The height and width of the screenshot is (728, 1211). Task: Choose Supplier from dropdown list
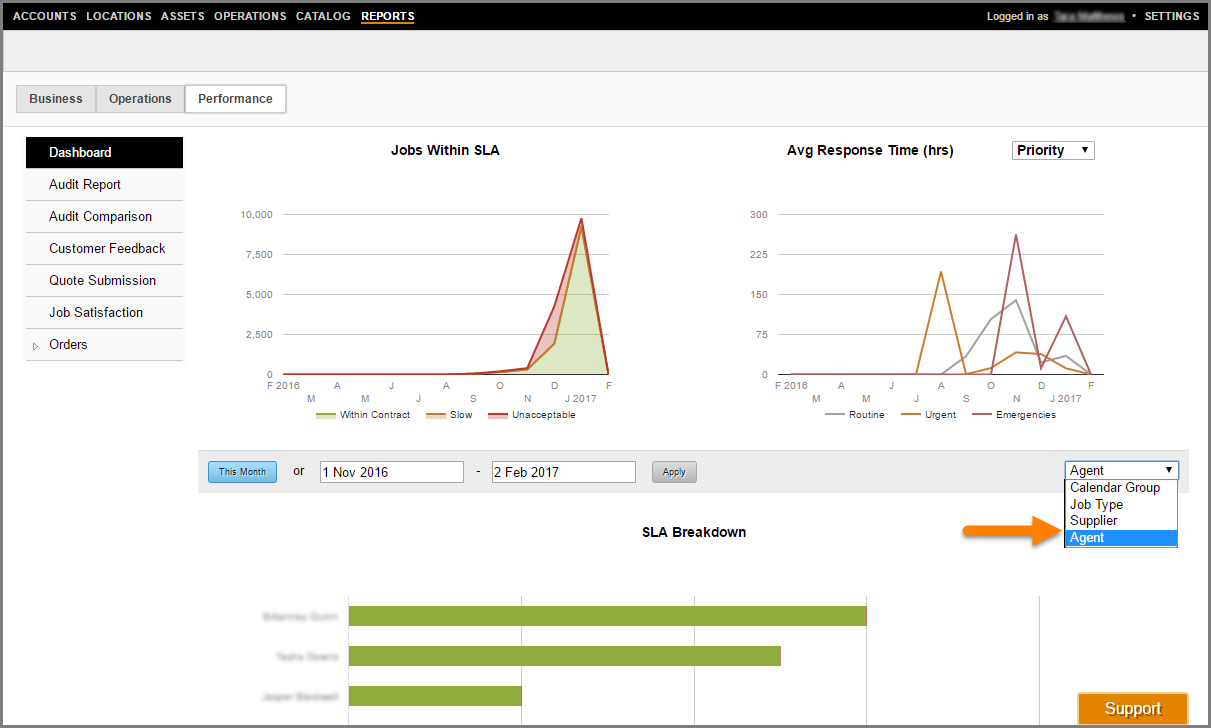1121,521
